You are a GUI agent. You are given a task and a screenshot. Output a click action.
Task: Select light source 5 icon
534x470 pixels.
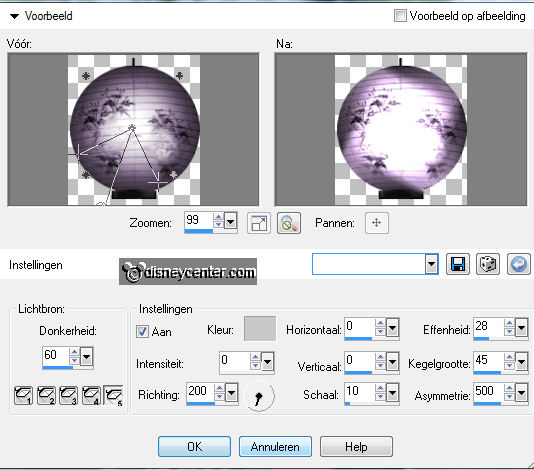[x=113, y=395]
